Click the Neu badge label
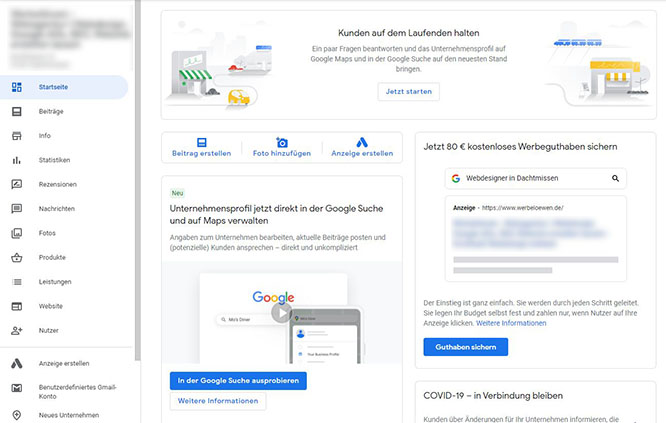Image resolution: width=666 pixels, height=423 pixels. (x=178, y=193)
